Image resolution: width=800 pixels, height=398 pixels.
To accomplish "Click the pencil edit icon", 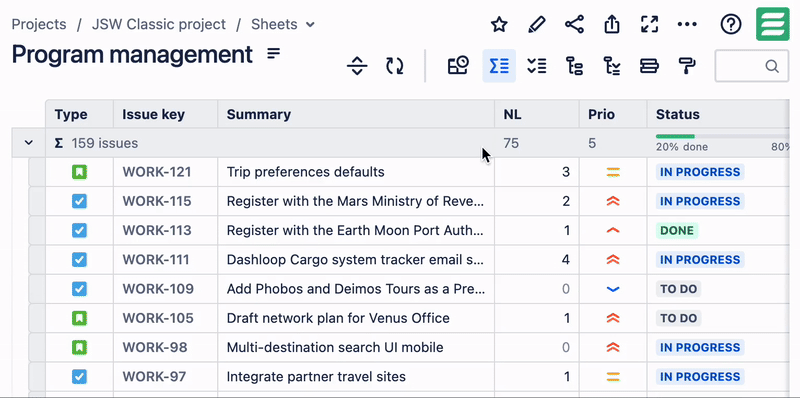I will click(x=536, y=24).
